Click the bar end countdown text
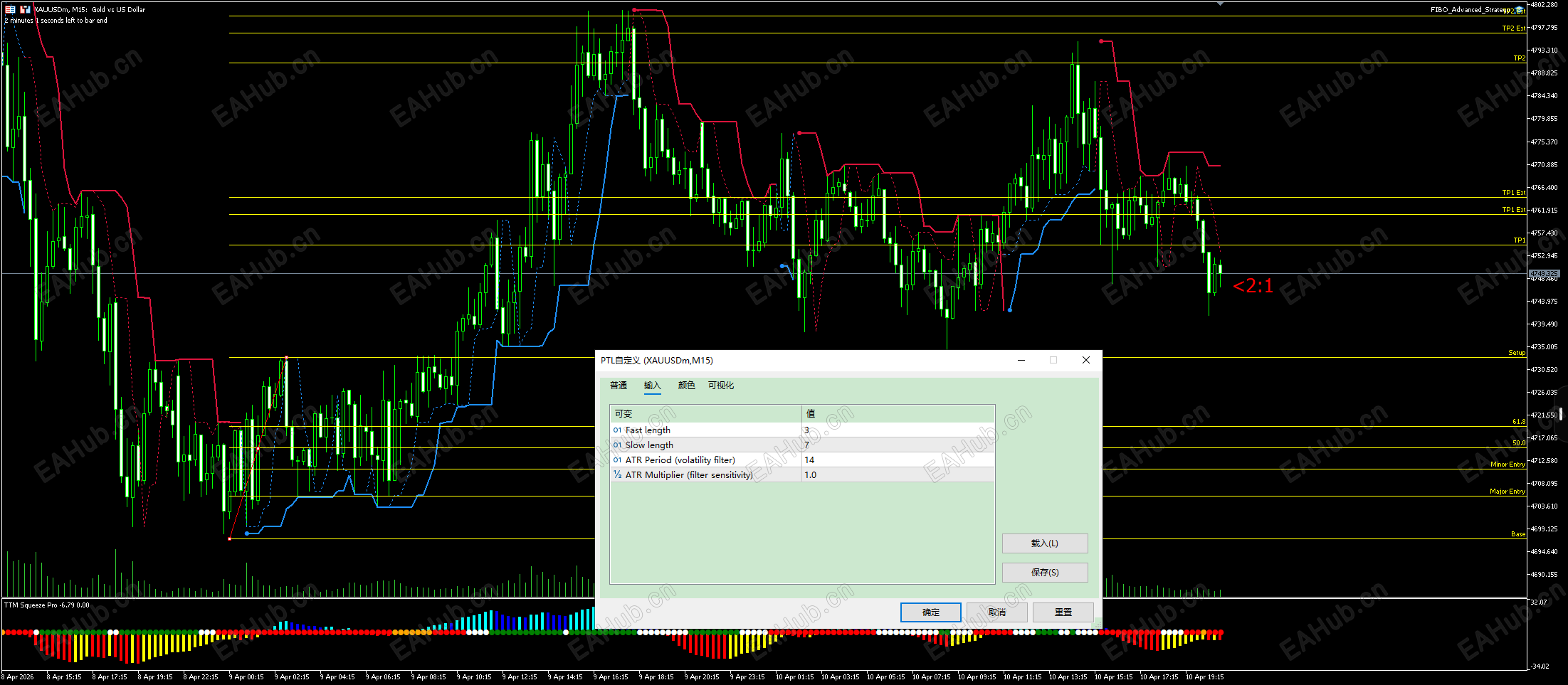1568x685 pixels. (56, 21)
